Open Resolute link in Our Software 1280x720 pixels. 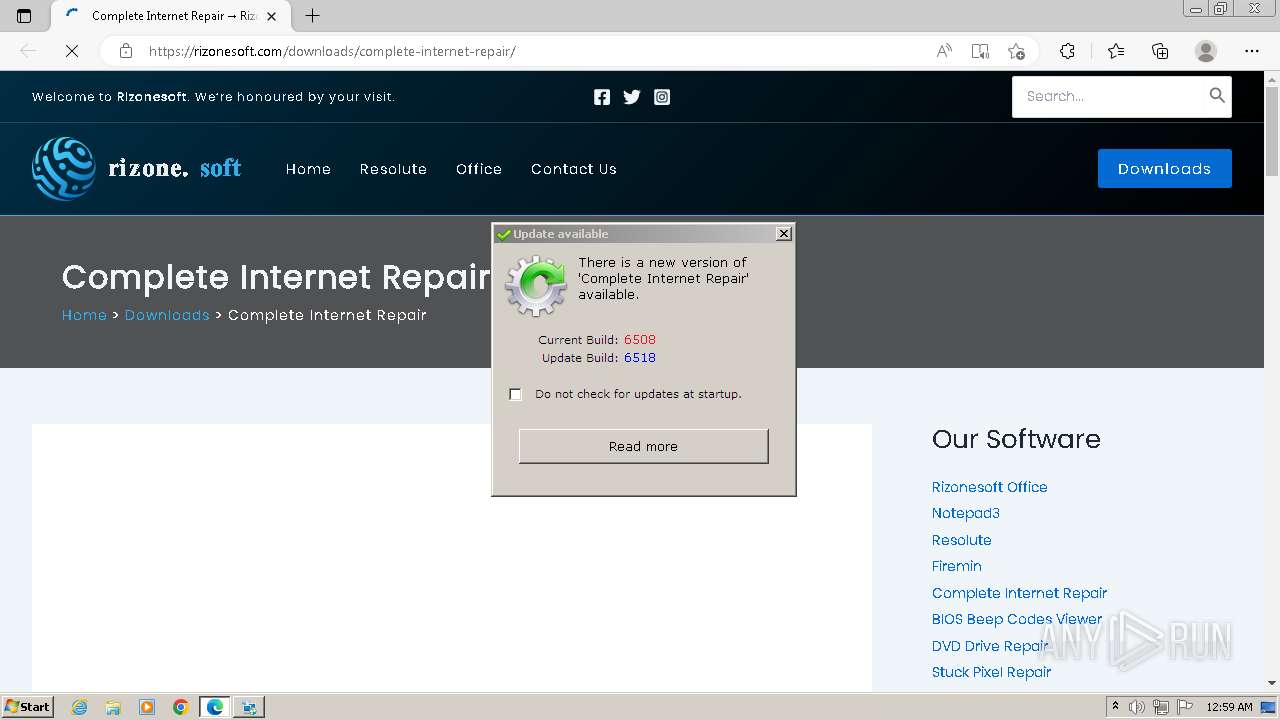tap(962, 540)
